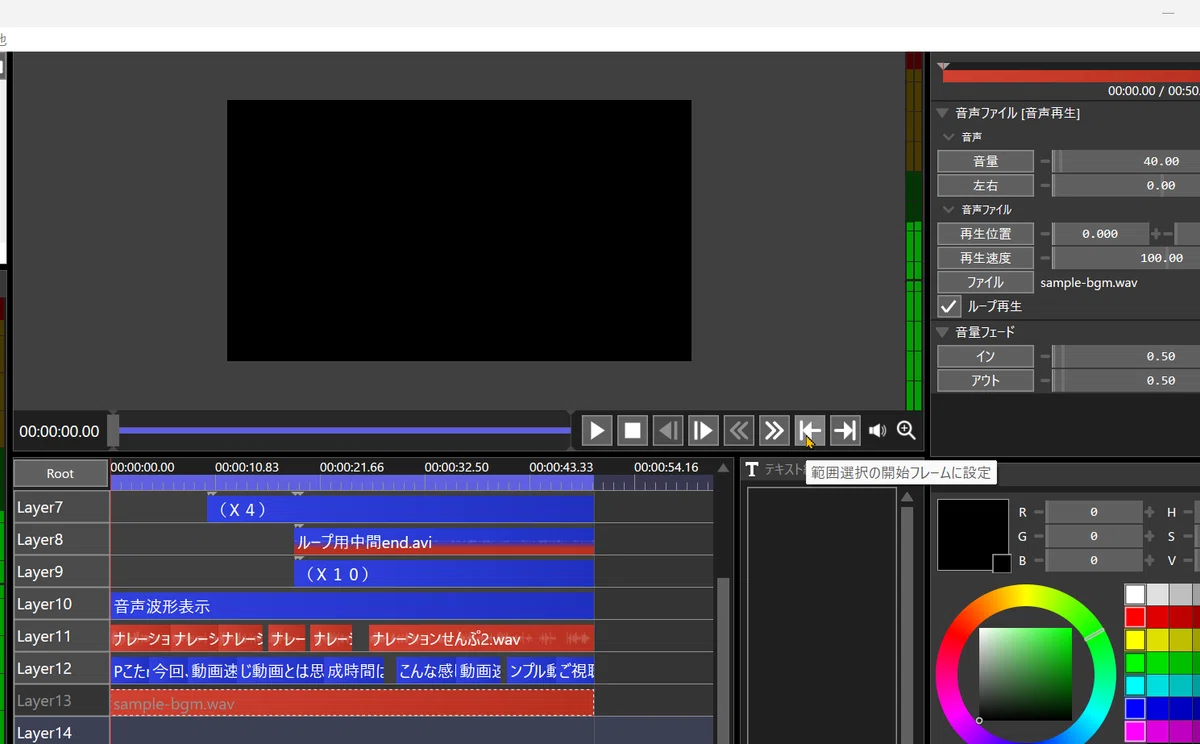Click the Root button on the timeline

click(x=60, y=473)
